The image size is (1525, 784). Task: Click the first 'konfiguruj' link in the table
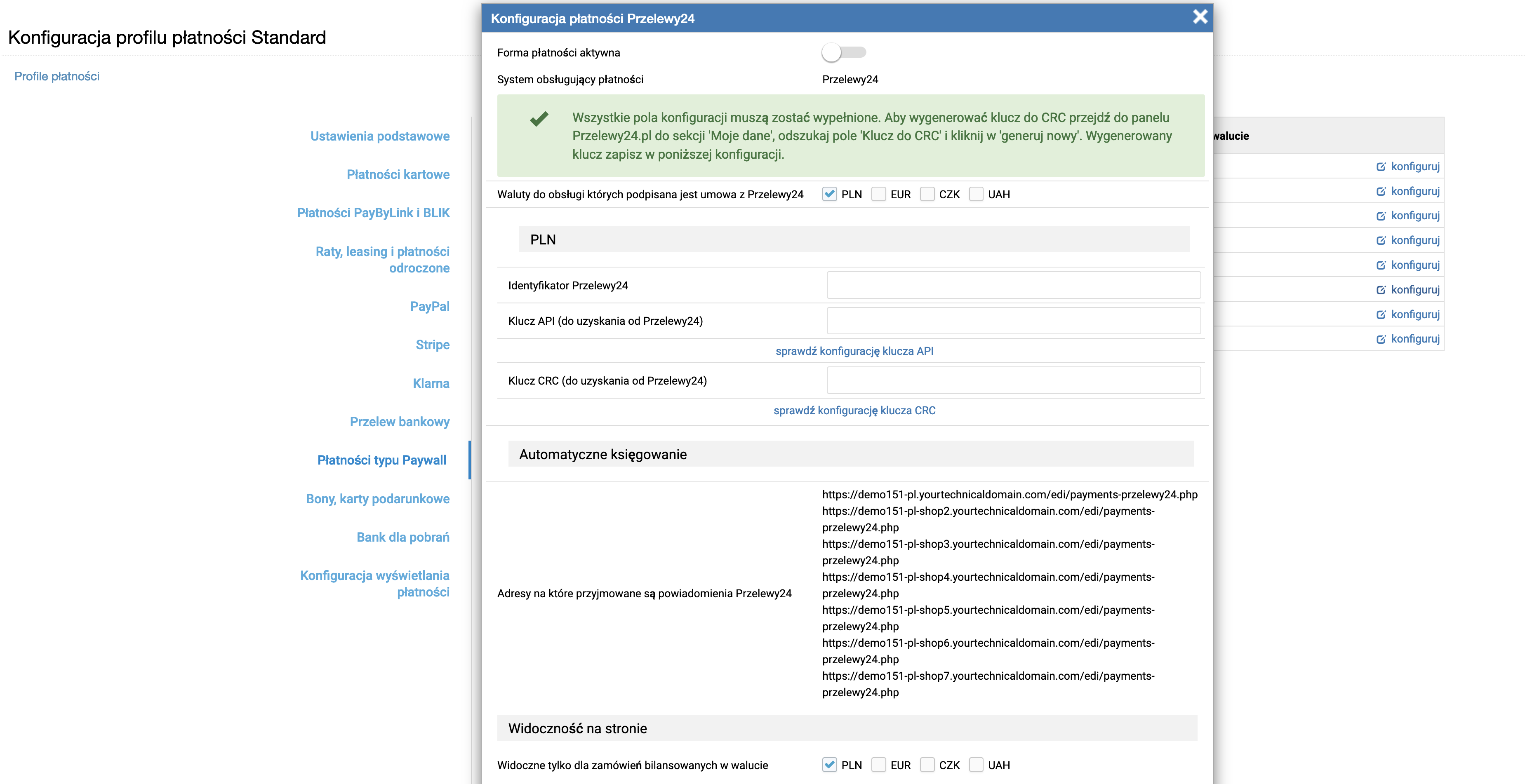click(x=1408, y=166)
